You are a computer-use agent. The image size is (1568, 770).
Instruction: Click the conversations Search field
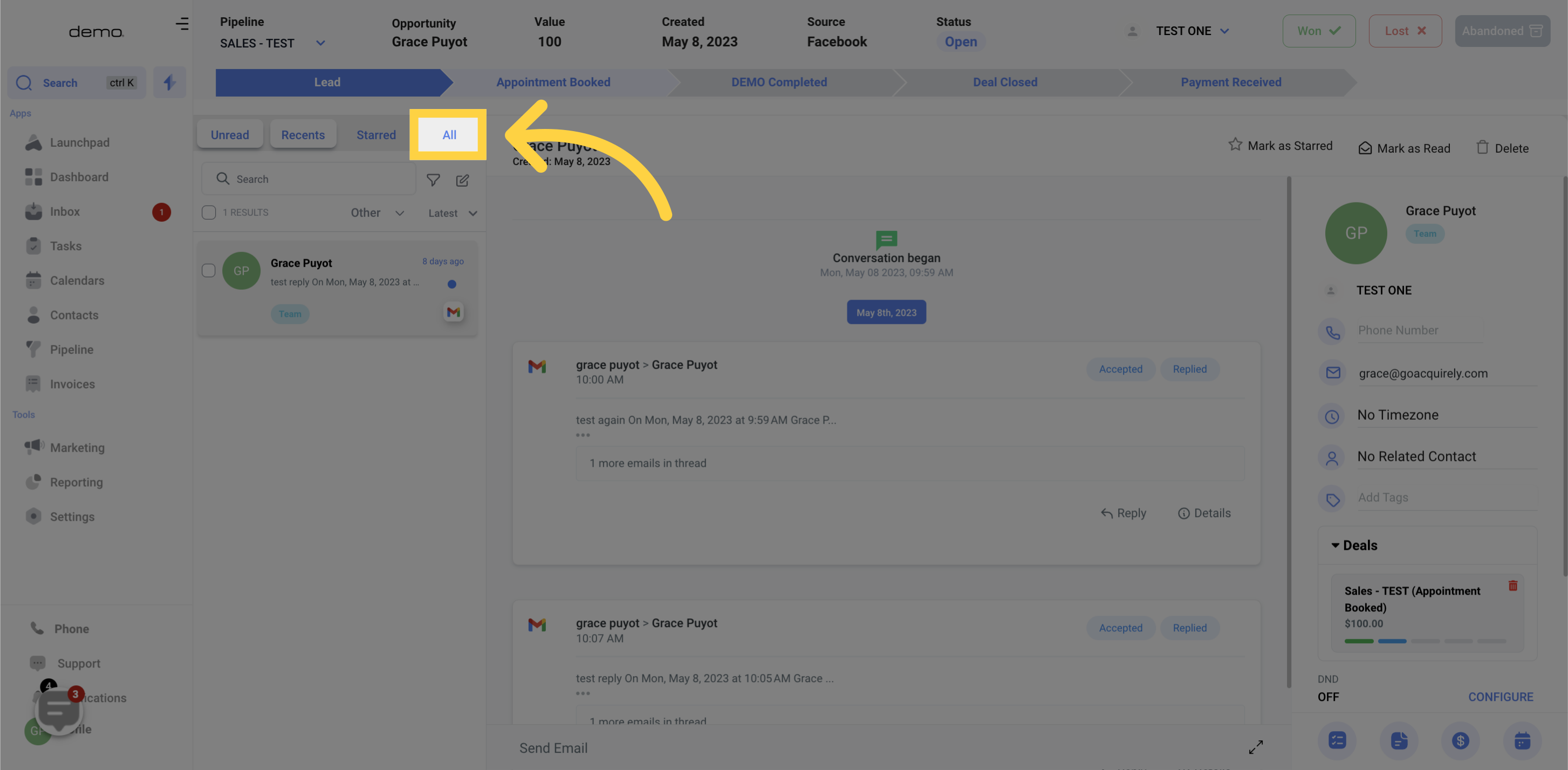(309, 179)
